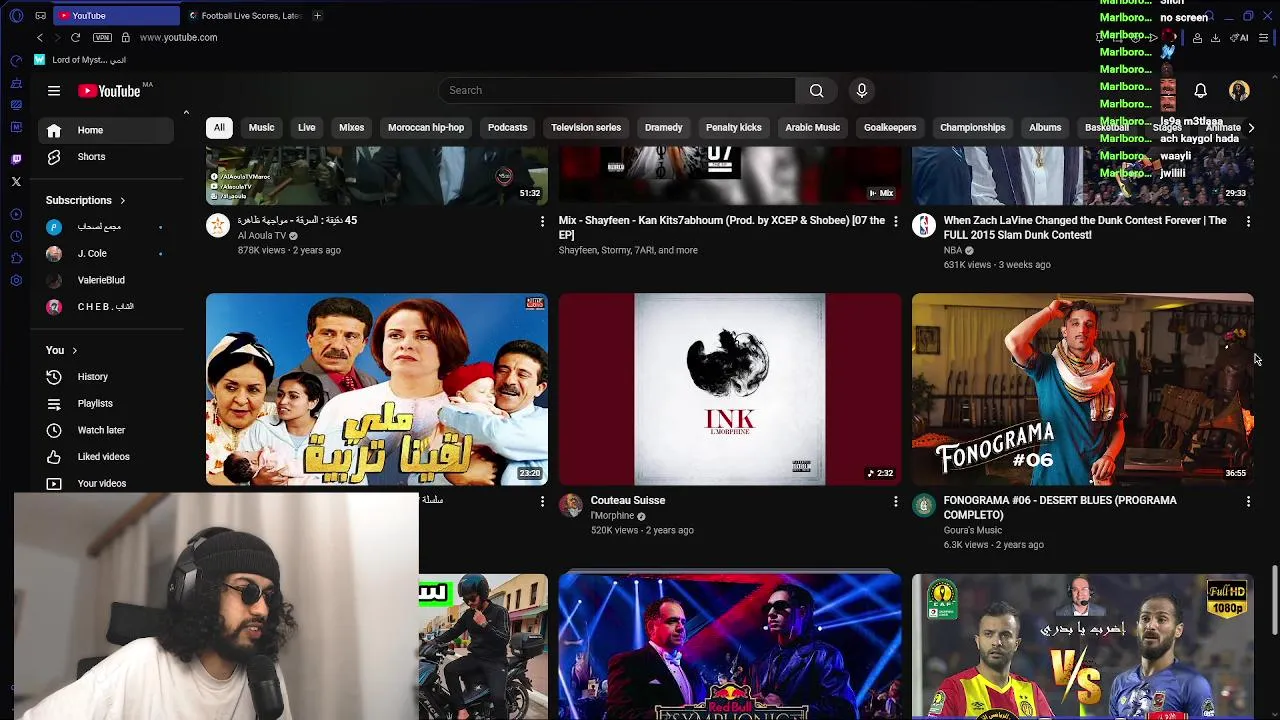Open Aria AI button in toolbar

pos(1241,38)
